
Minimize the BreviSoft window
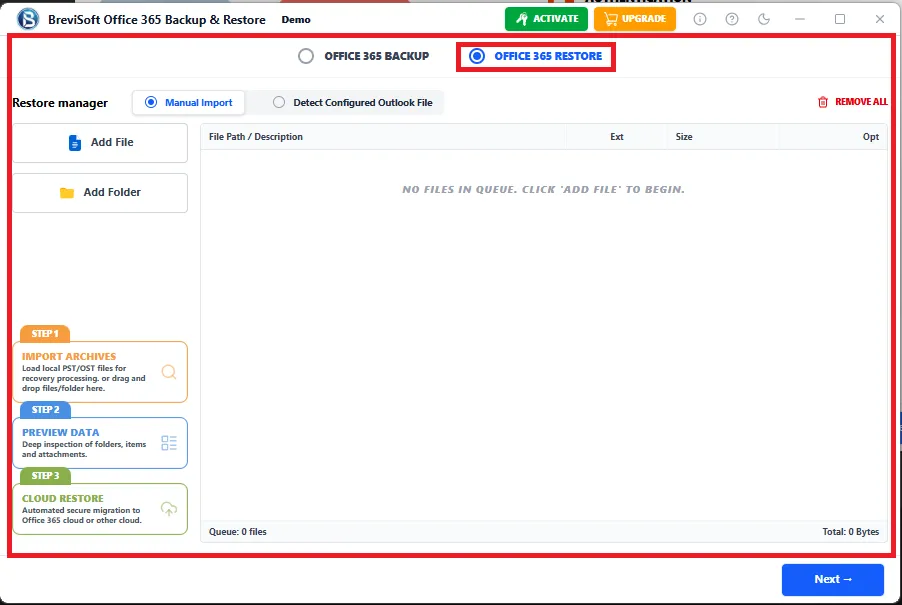pyautogui.click(x=800, y=19)
